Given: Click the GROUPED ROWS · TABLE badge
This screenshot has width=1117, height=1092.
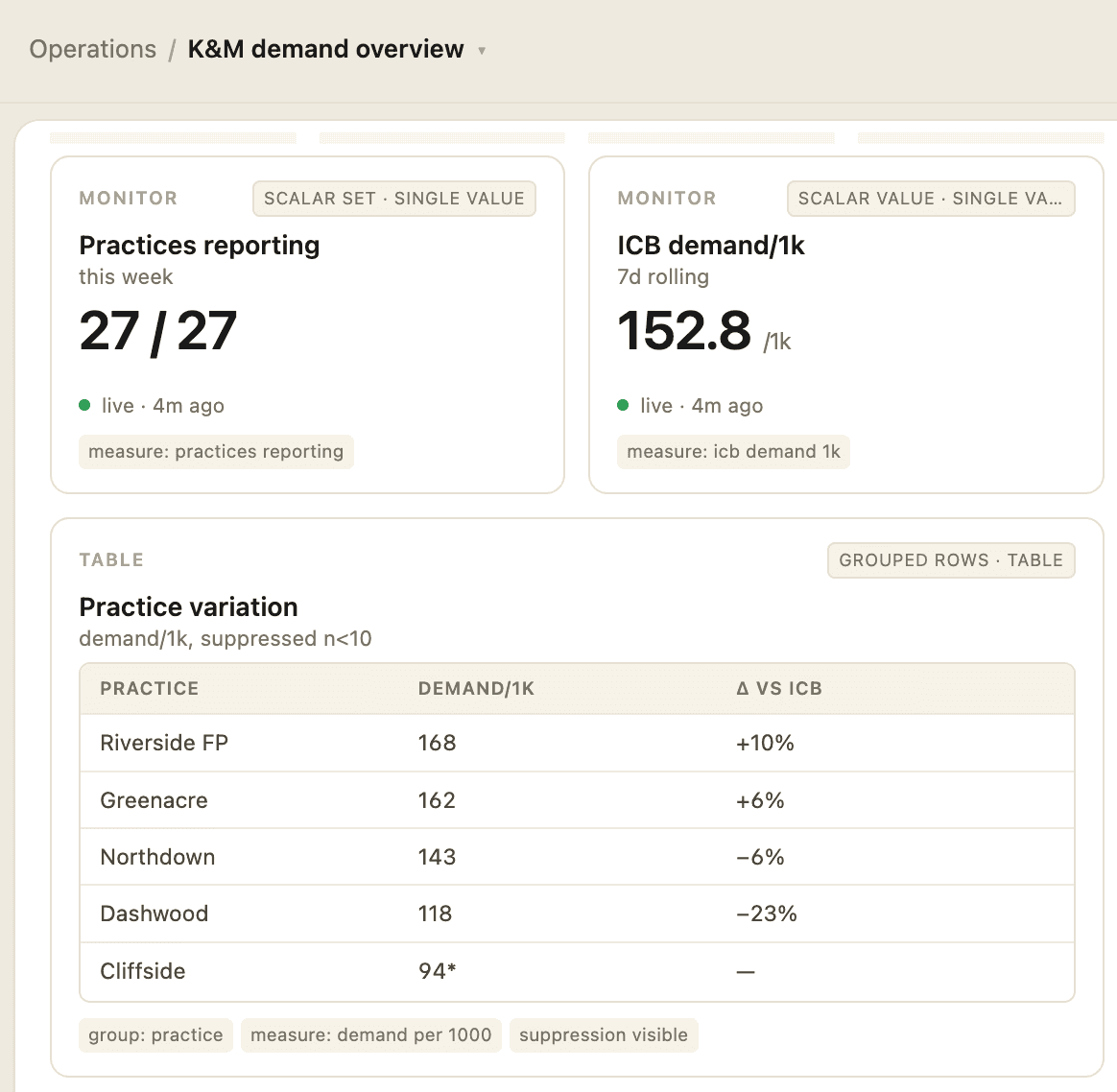Looking at the screenshot, I should pos(951,560).
